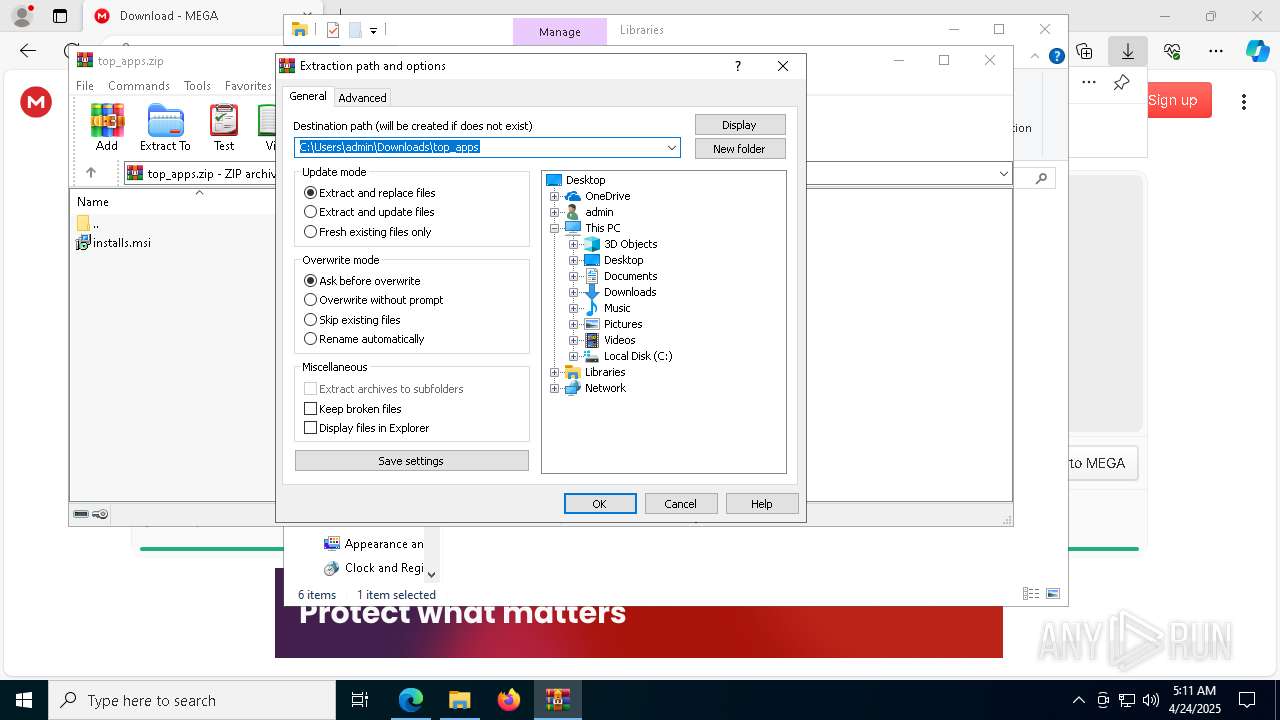
Task: Open the Windows Start menu
Action: click(24, 700)
